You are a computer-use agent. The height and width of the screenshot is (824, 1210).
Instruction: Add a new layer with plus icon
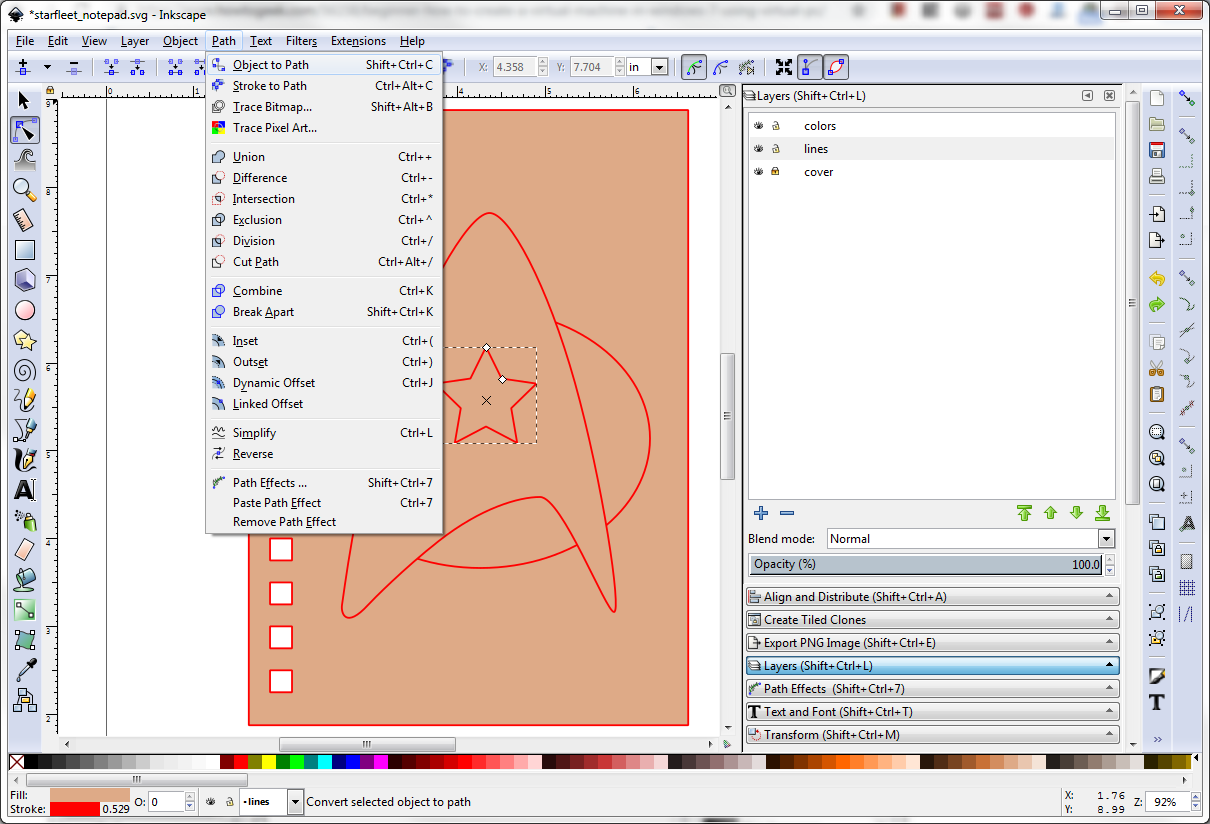pos(761,513)
